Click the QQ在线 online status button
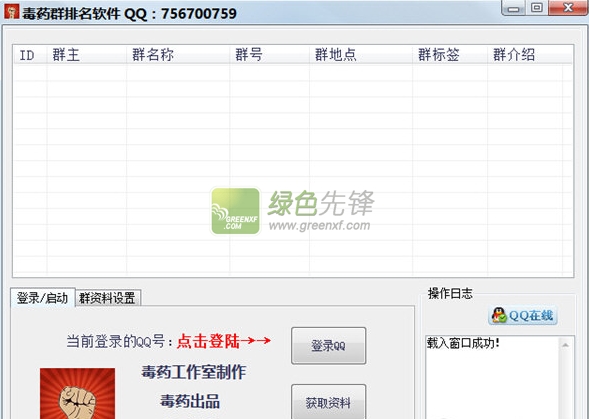Screen dimensions: 589x419 (x=523, y=315)
